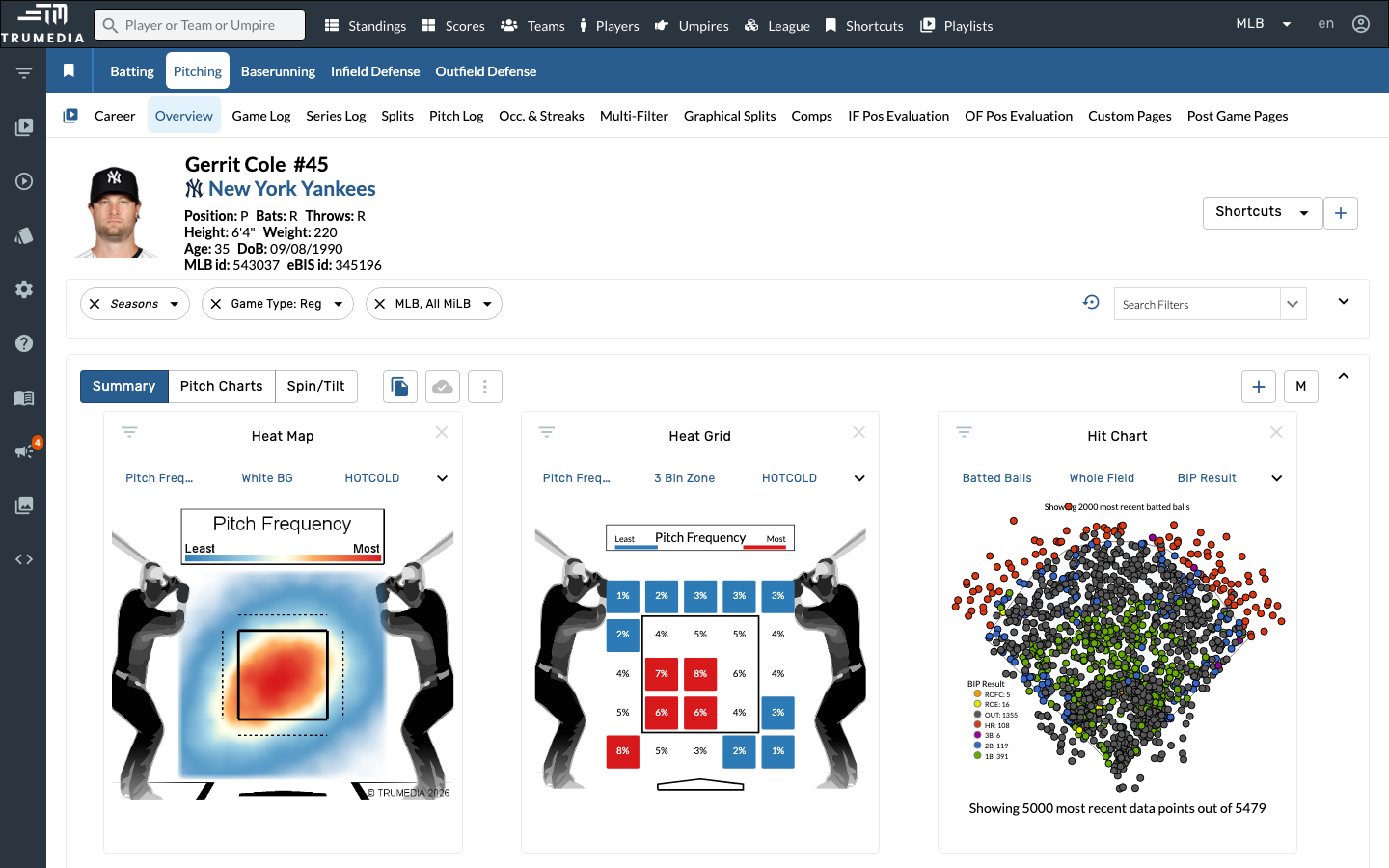The image size is (1389, 868).
Task: Expand the MLB, All MiLB dropdown arrow
Action: coord(487,304)
